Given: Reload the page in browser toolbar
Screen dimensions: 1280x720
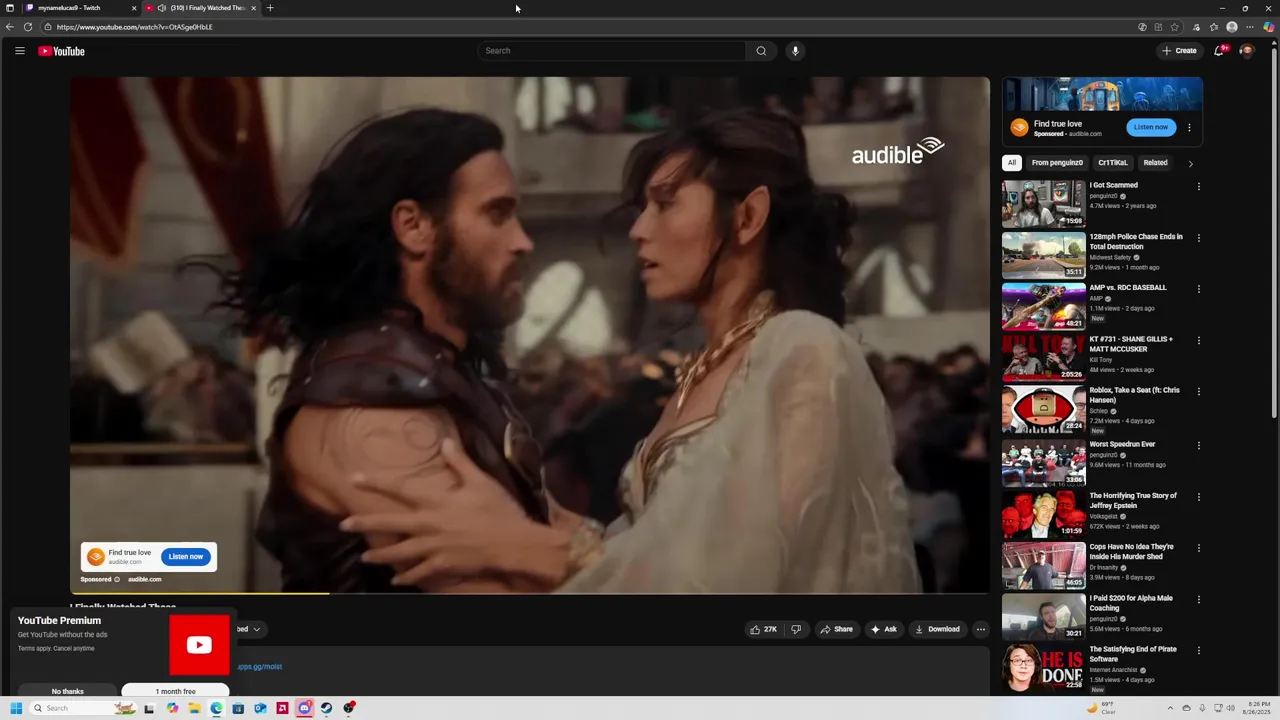Looking at the screenshot, I should coord(27,27).
